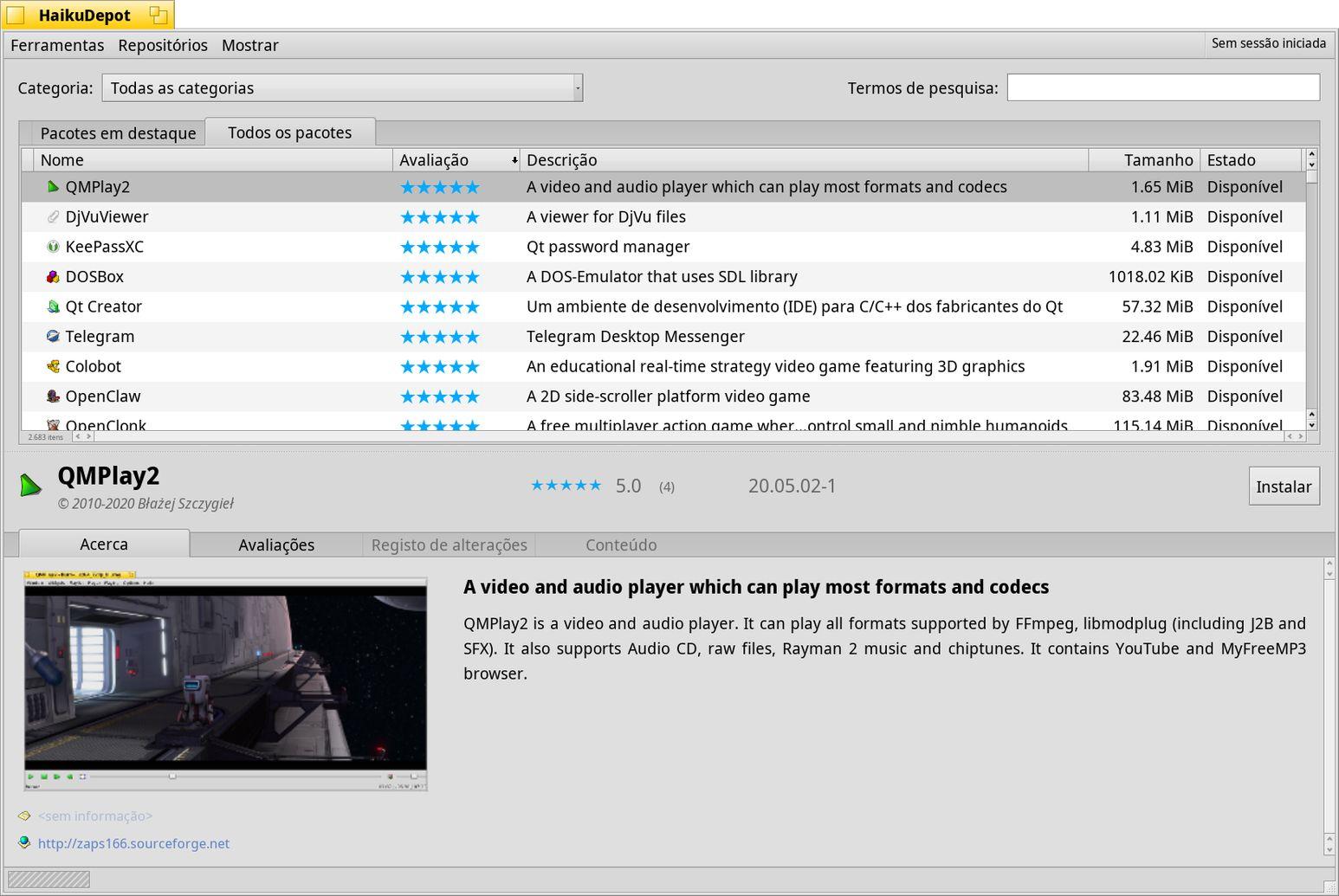Click the QMPlay2 screenshot thumbnail
Image resolution: width=1339 pixels, height=896 pixels.
tap(225, 680)
